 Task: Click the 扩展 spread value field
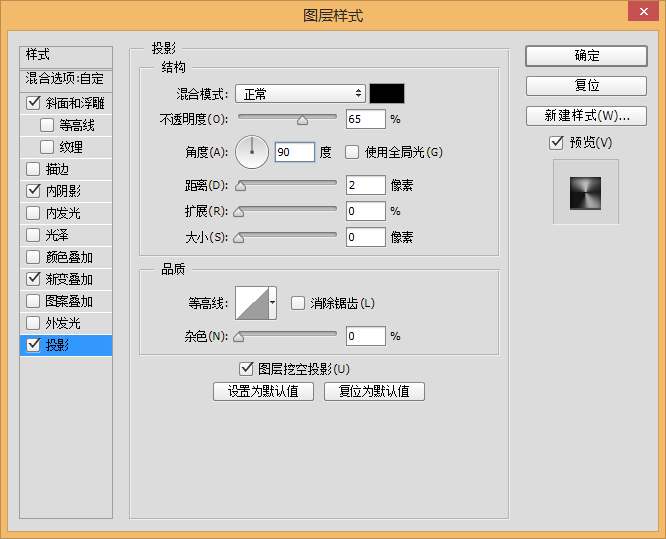click(x=366, y=211)
